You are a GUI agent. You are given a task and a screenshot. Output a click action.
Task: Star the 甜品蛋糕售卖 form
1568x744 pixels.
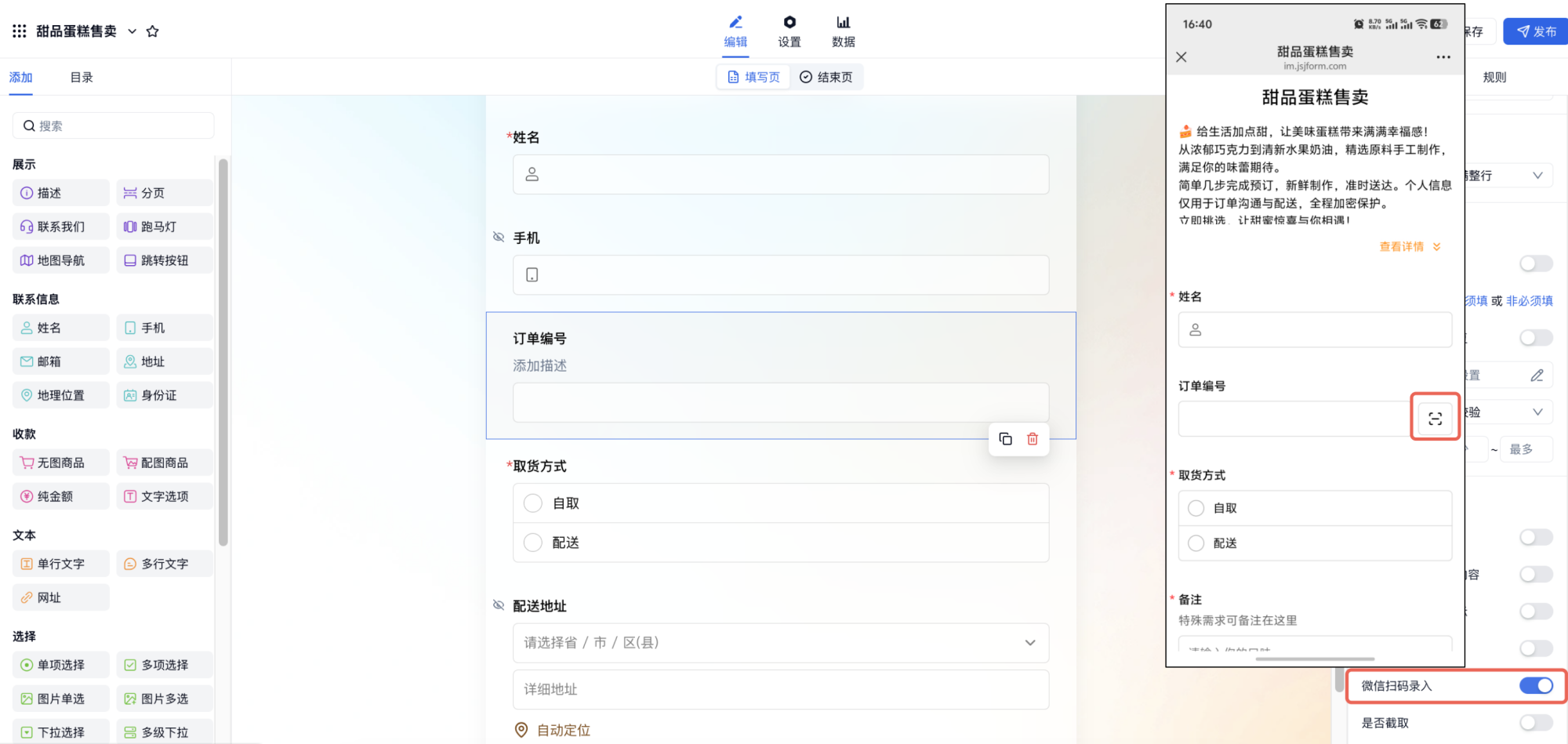click(153, 31)
